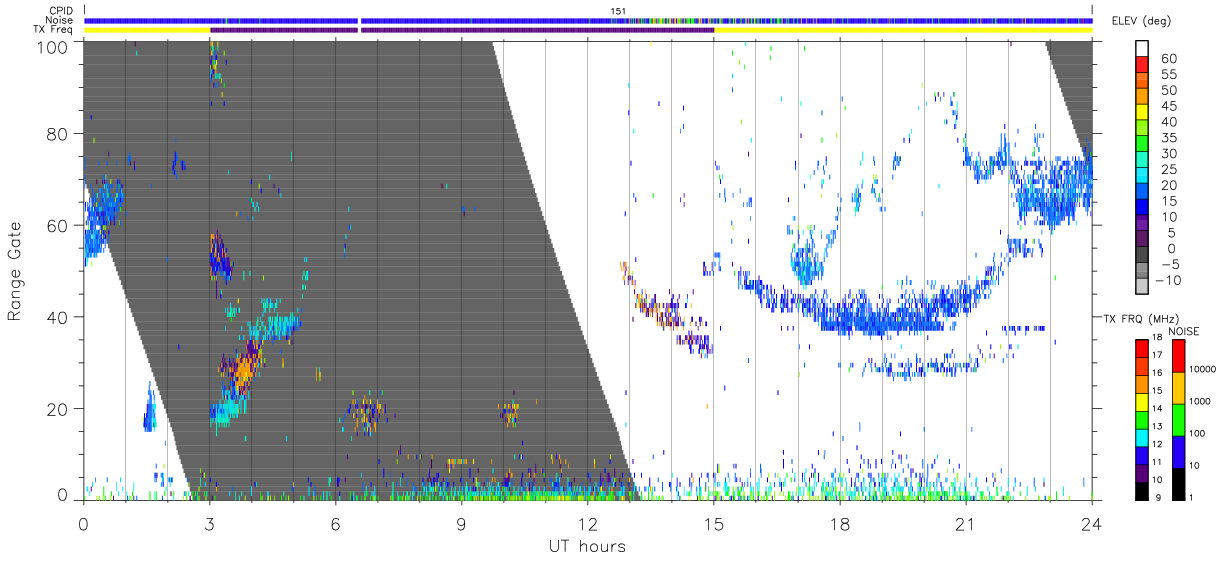
Task: Click the 'TX Freq' row label
Action: click(55, 30)
